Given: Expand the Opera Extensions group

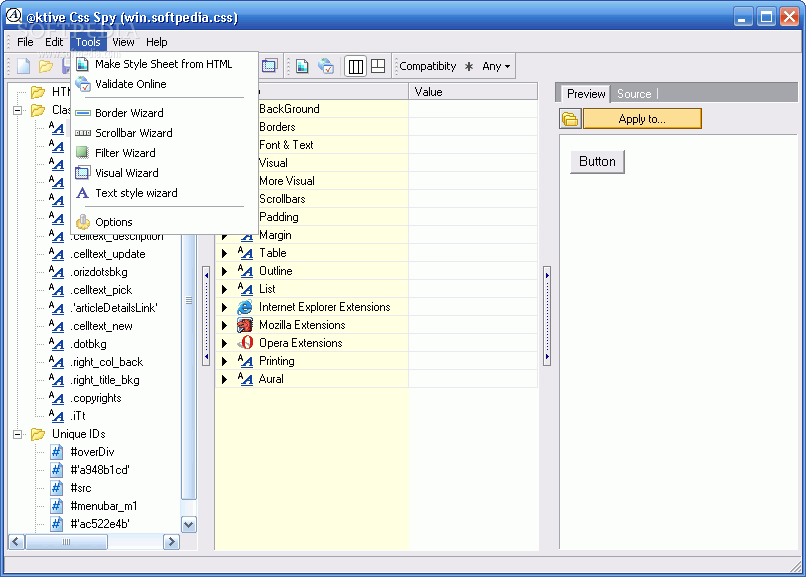Looking at the screenshot, I should point(224,343).
